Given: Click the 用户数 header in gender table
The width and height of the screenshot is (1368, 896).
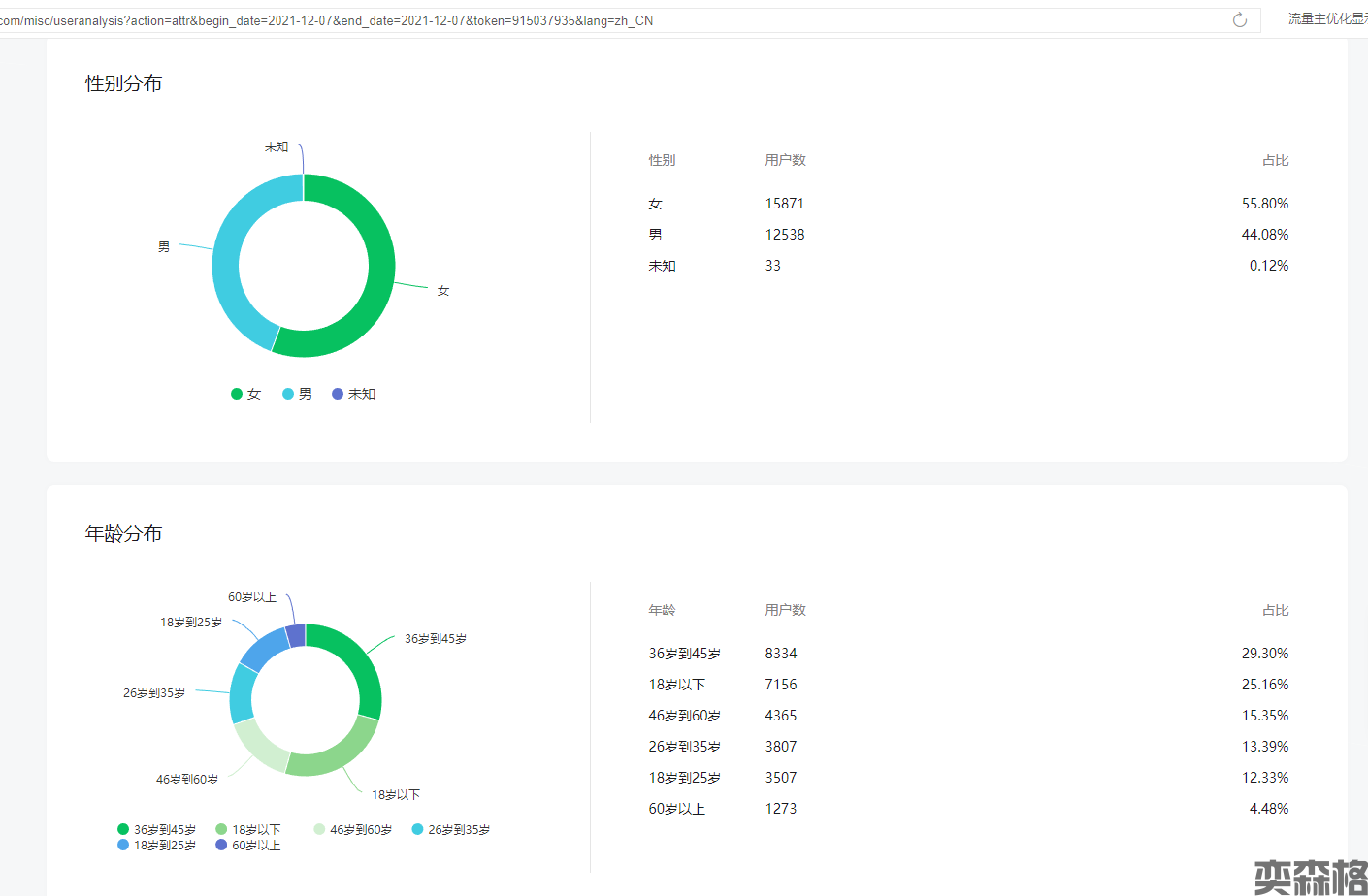Looking at the screenshot, I should [x=785, y=160].
